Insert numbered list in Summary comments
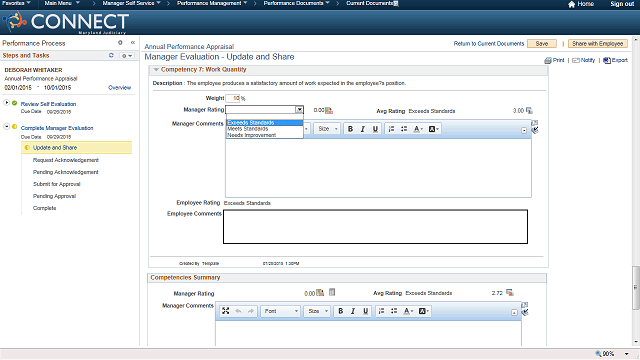Screen dimensions: 640x360 382,311
